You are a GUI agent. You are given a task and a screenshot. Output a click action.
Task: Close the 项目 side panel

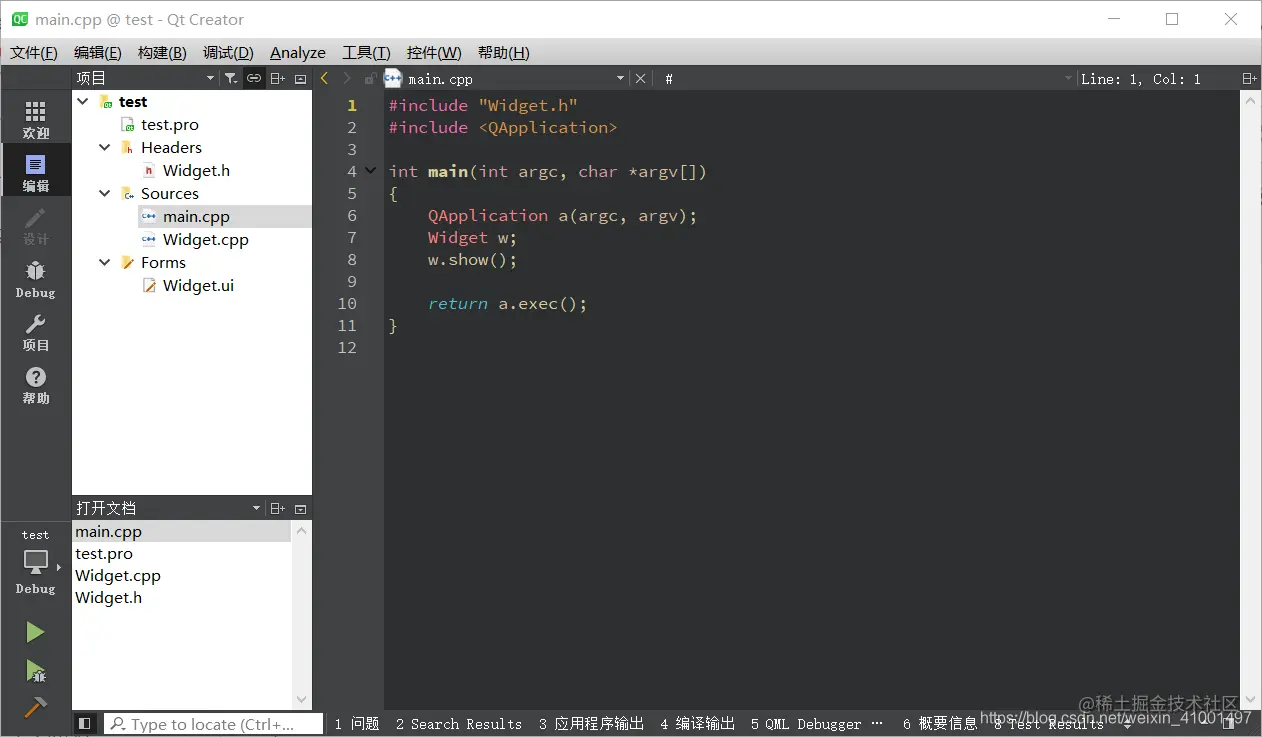coord(300,78)
